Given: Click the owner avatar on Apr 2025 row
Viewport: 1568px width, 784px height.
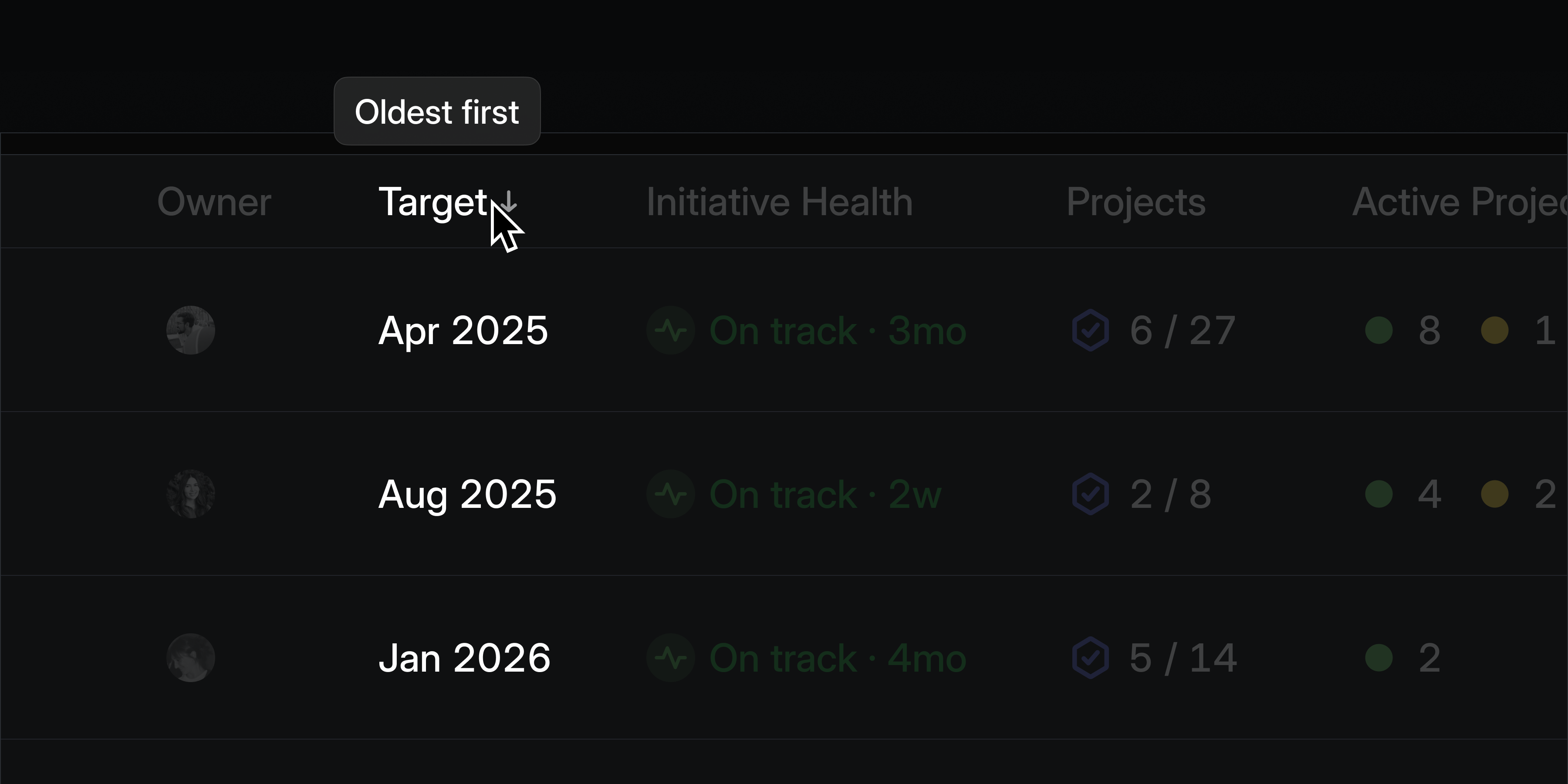Looking at the screenshot, I should pyautogui.click(x=191, y=331).
